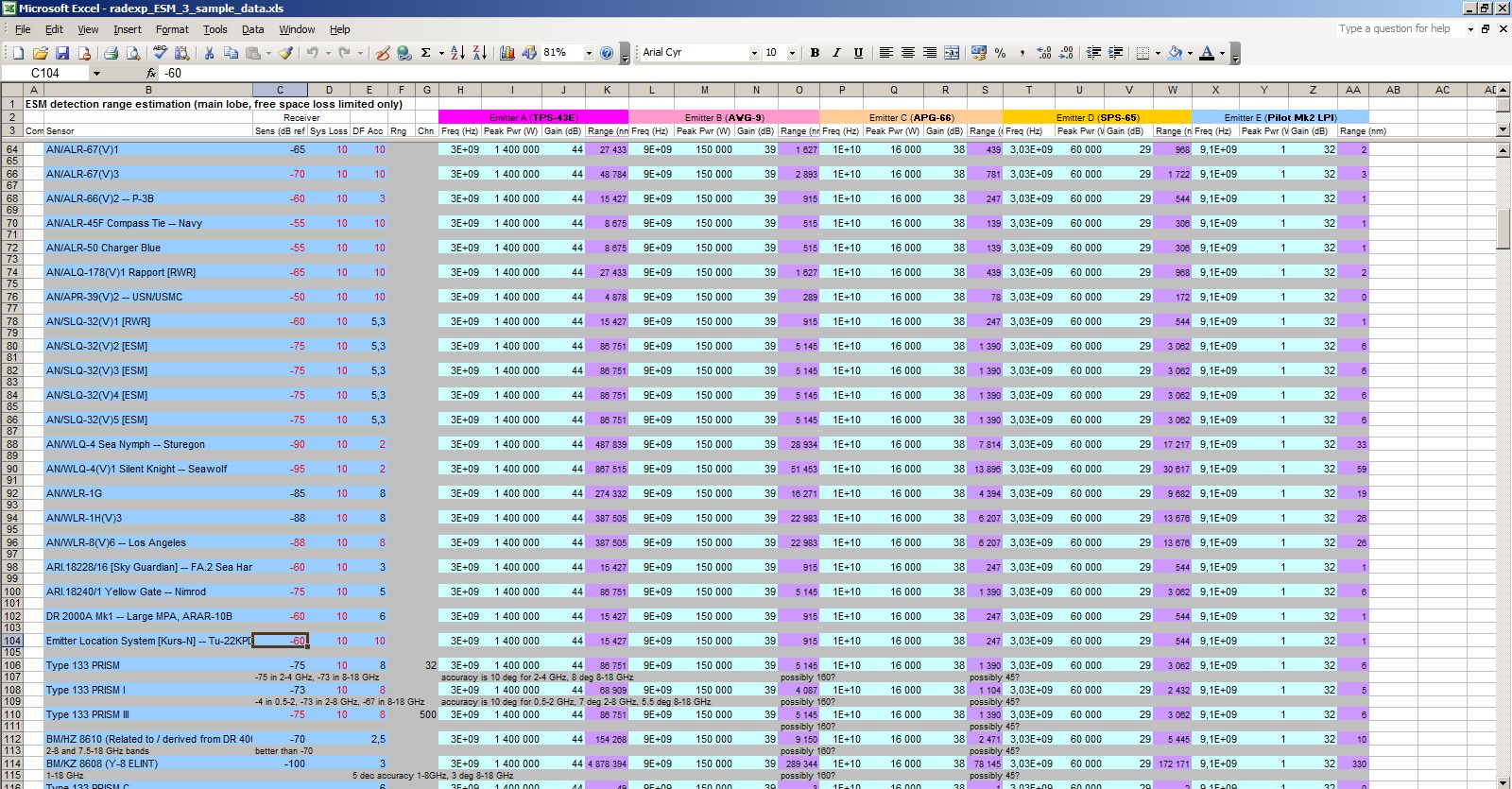The width and height of the screenshot is (1512, 789).
Task: Select column C header
Action: click(x=280, y=90)
